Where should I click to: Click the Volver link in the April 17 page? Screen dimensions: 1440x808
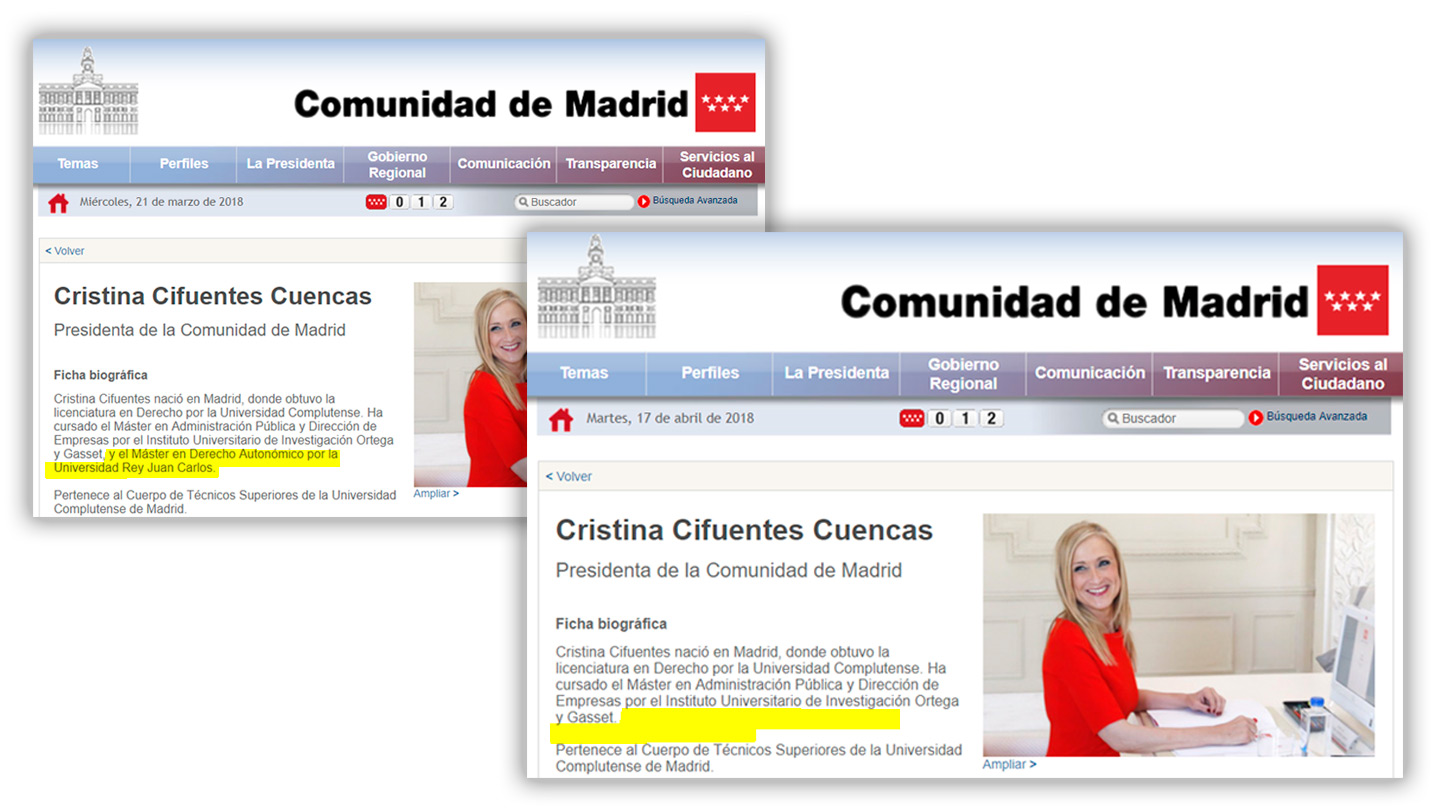569,477
